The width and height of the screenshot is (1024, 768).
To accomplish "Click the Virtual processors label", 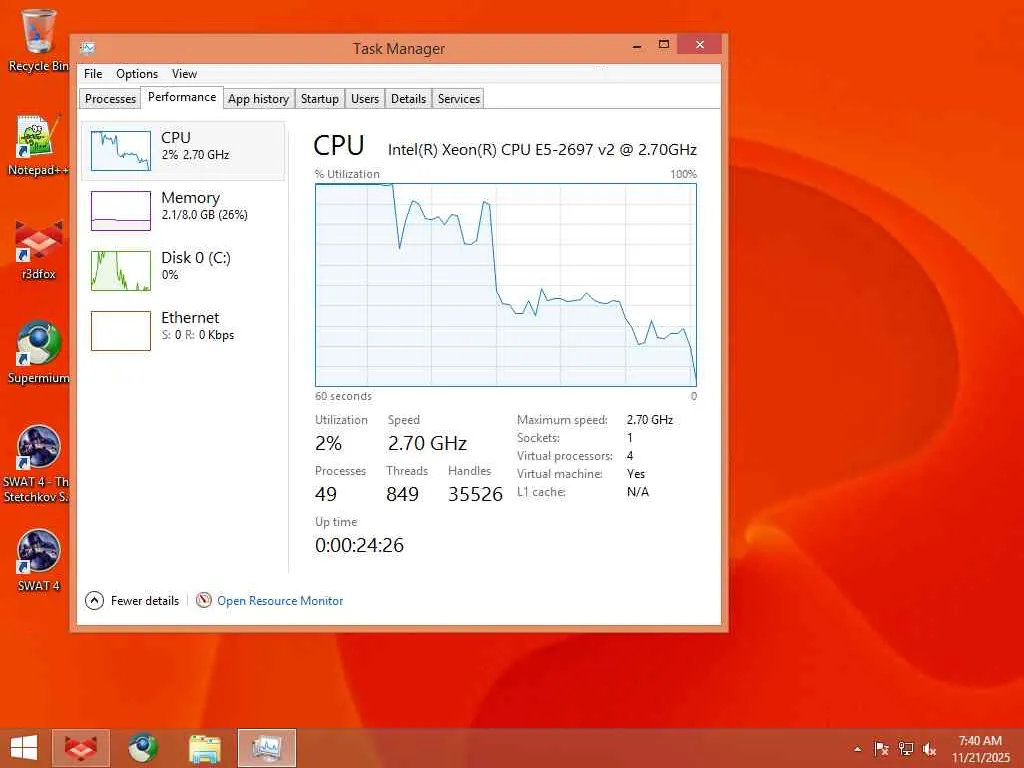I will click(x=565, y=456).
